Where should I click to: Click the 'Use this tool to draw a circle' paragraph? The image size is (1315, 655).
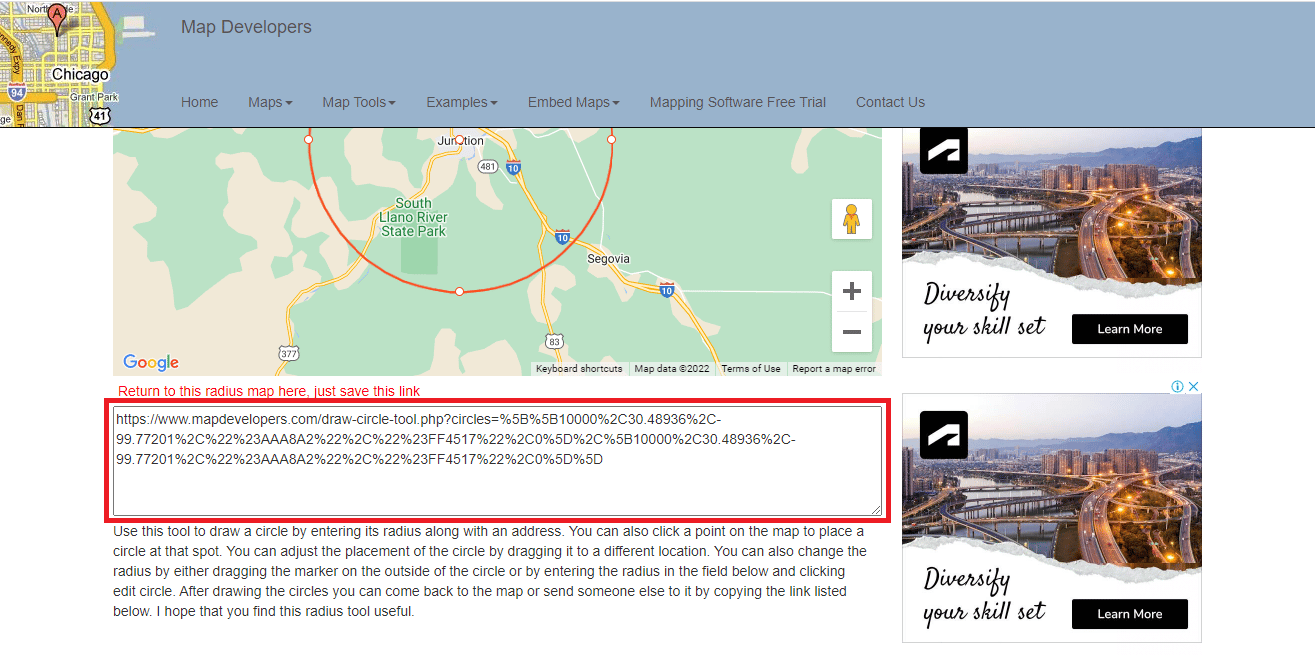point(490,571)
